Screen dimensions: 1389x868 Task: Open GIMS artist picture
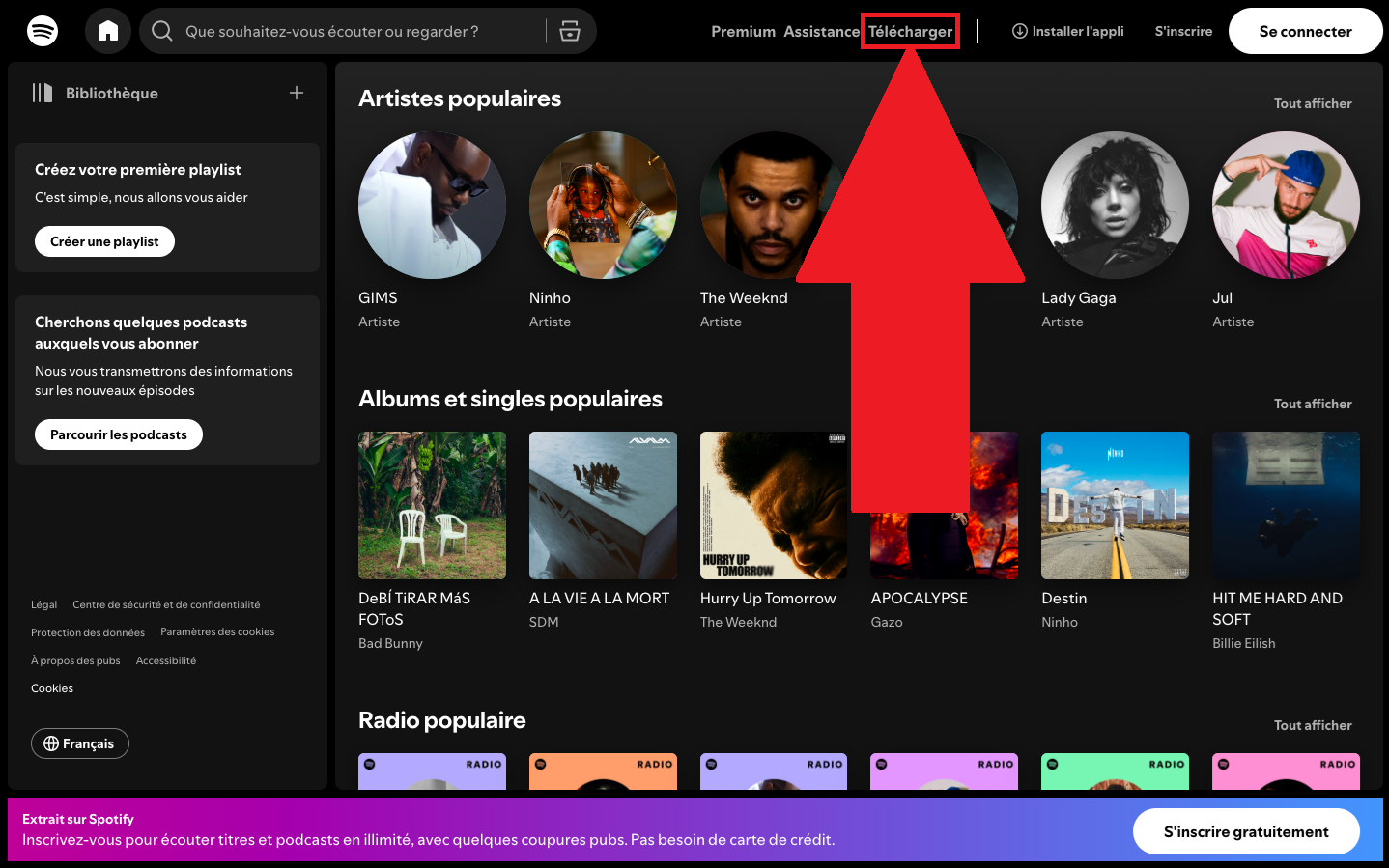(x=432, y=205)
